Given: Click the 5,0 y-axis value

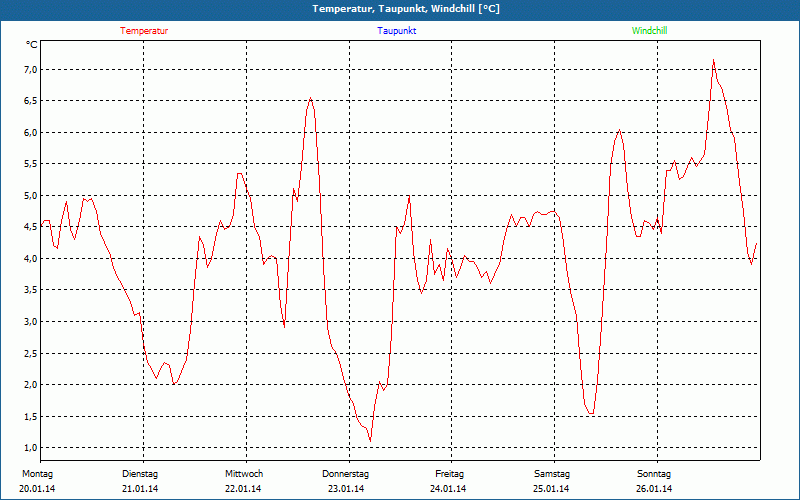Looking at the screenshot, I should (x=31, y=195).
